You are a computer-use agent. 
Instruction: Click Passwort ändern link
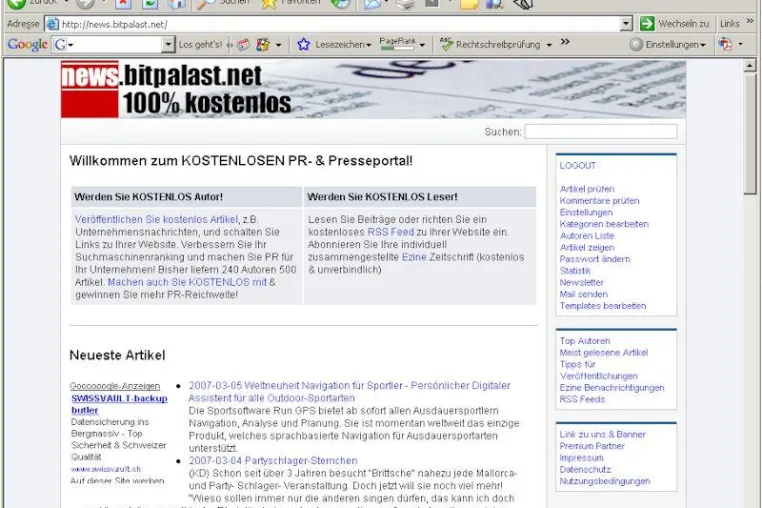pos(595,259)
